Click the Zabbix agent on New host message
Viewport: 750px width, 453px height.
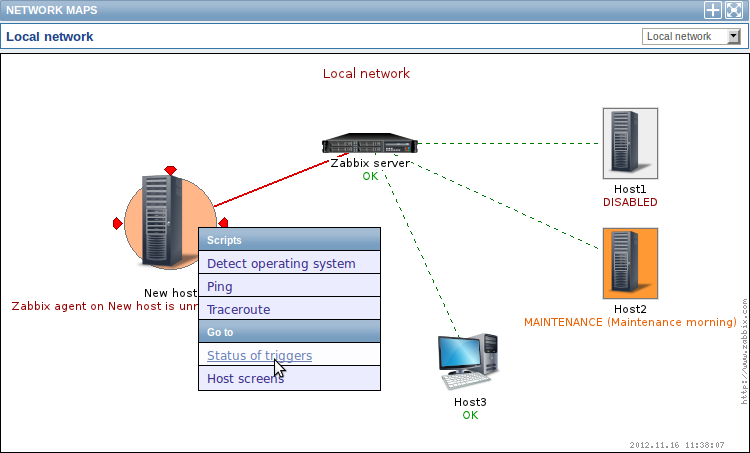[x=105, y=306]
